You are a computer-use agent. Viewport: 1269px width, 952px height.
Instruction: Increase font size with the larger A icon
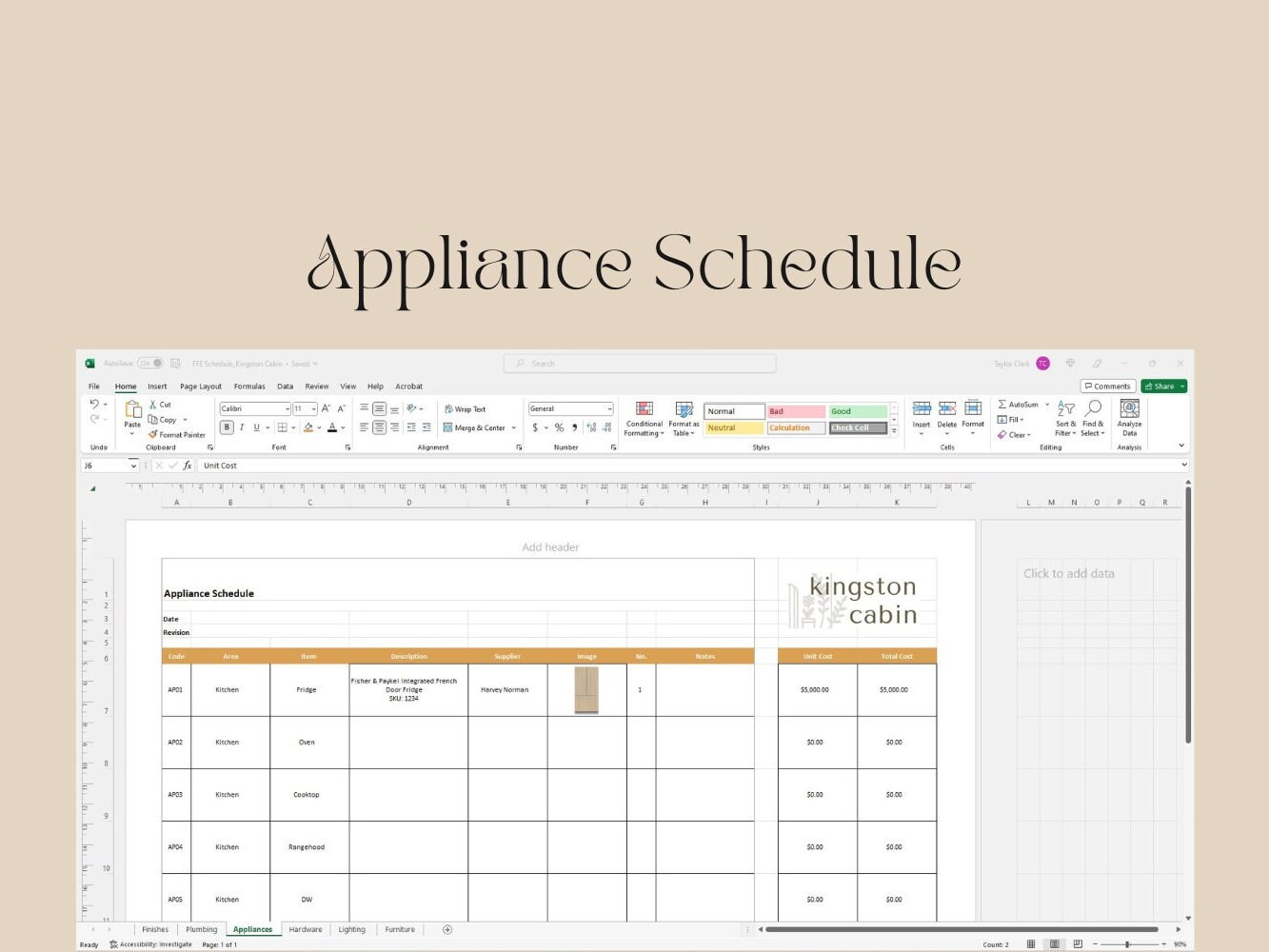[x=326, y=408]
